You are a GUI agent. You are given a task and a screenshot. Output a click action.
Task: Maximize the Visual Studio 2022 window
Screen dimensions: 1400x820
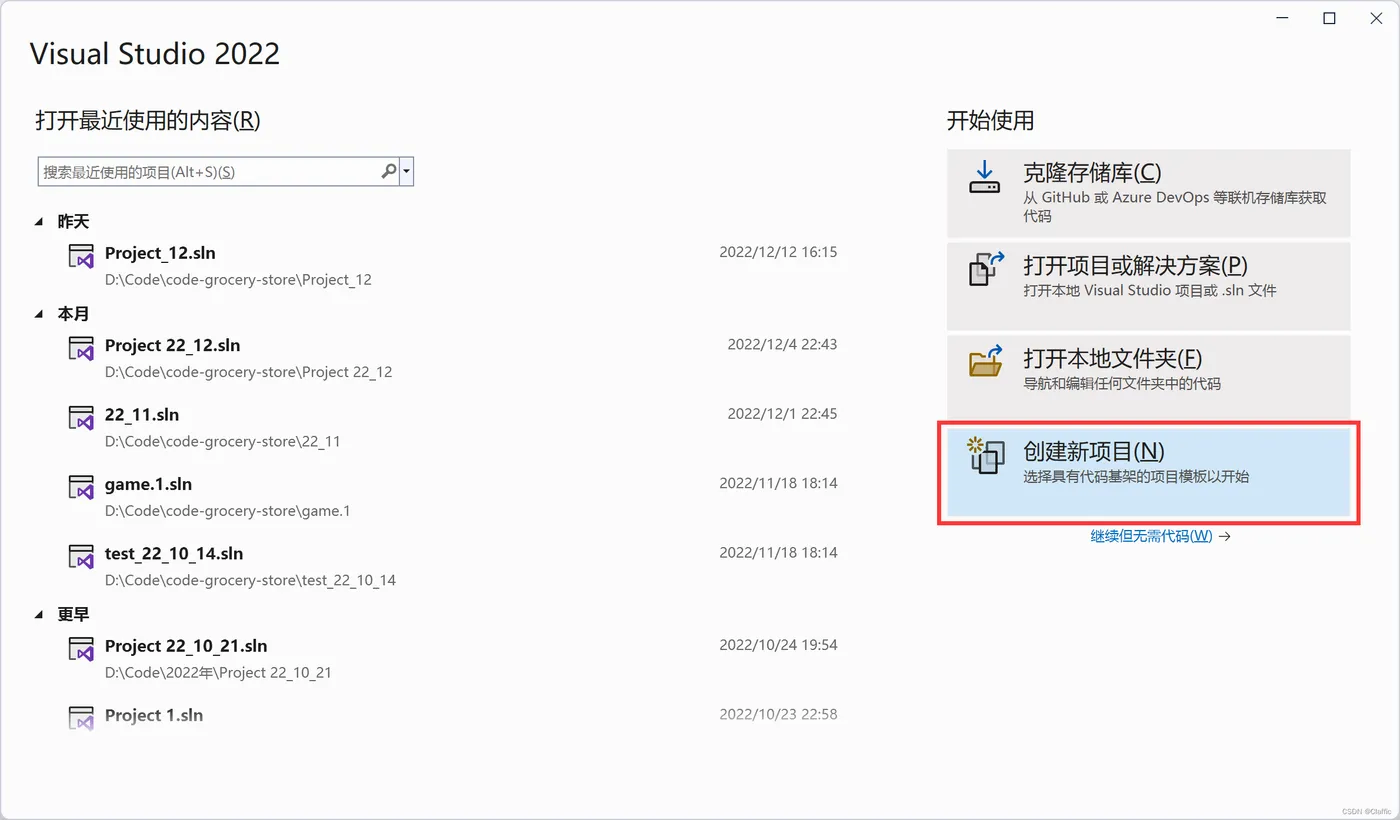[x=1329, y=18]
